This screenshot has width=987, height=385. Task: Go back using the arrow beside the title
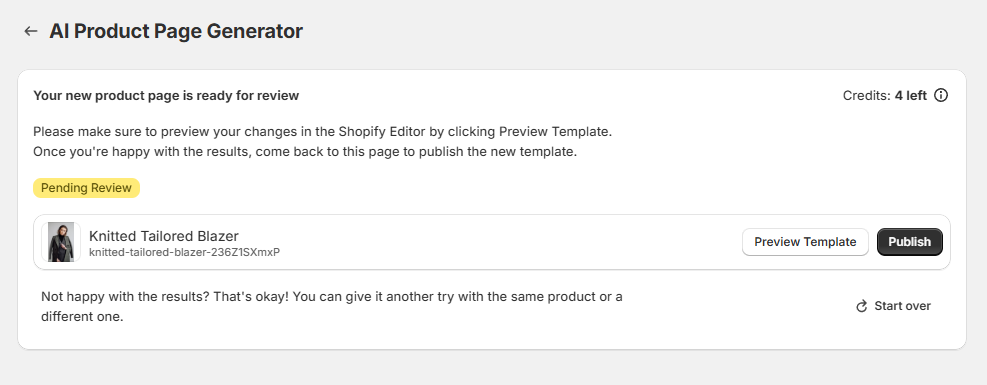point(31,31)
